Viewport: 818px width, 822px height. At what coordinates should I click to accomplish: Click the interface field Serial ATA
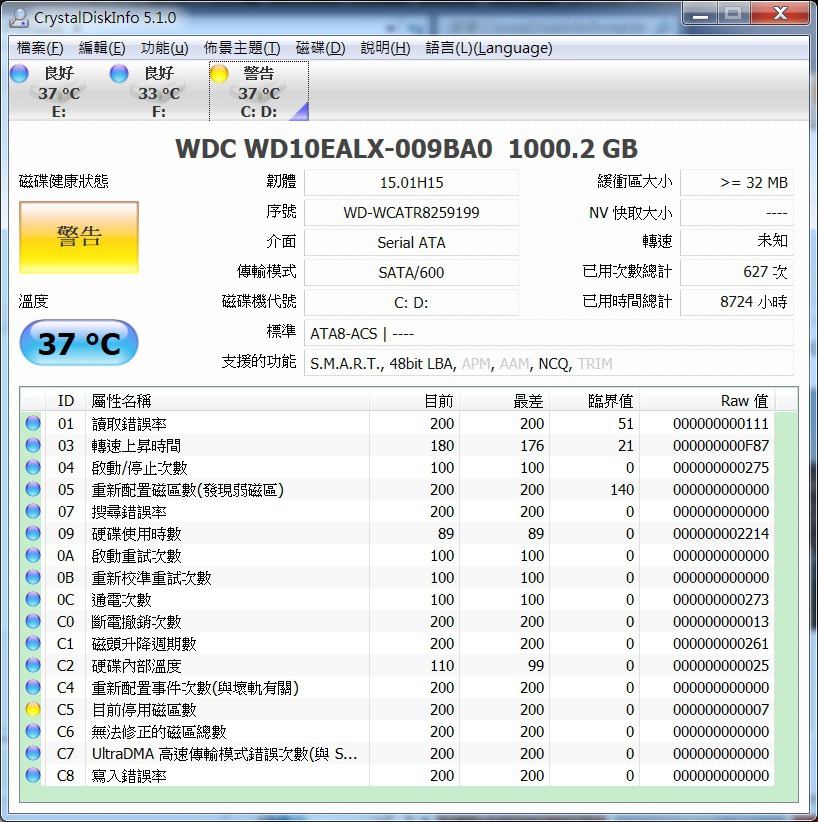point(411,242)
